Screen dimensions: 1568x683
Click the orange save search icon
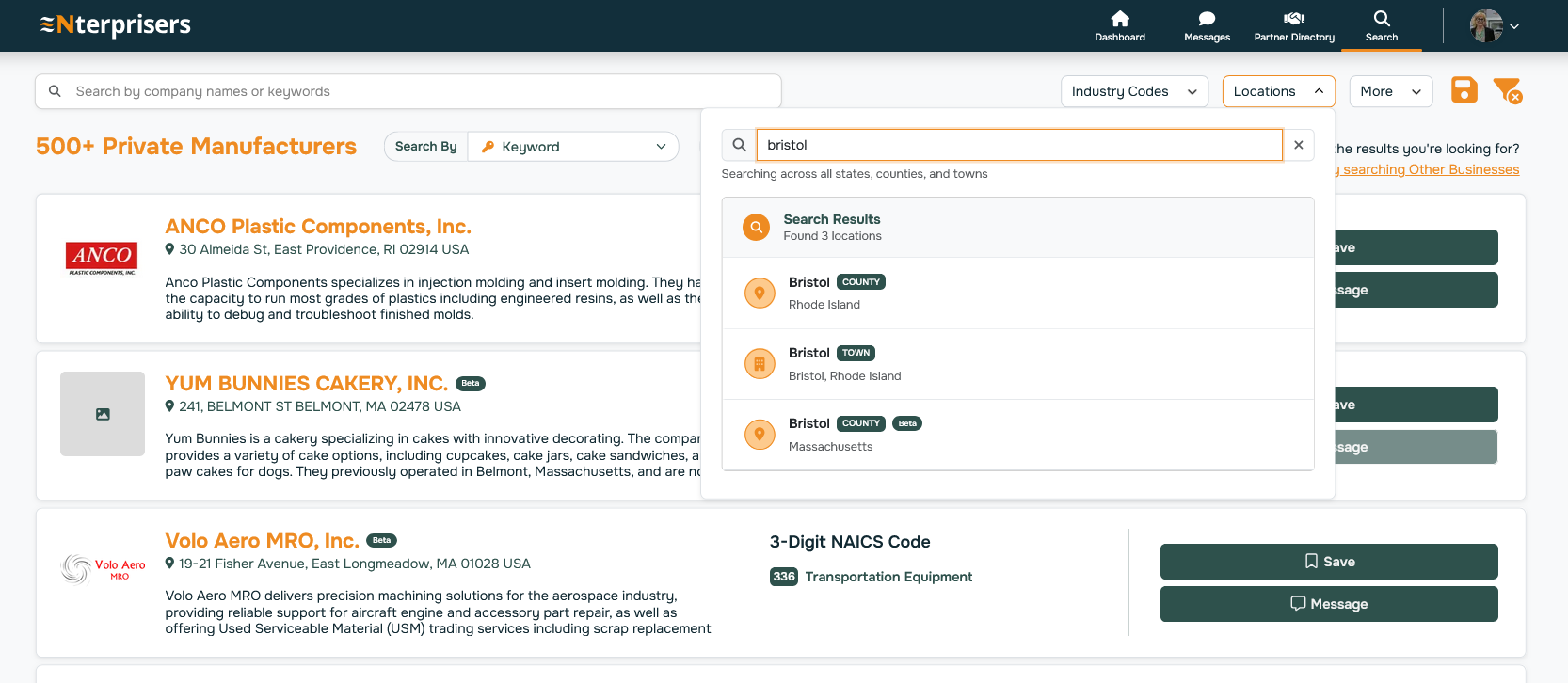click(x=1464, y=90)
